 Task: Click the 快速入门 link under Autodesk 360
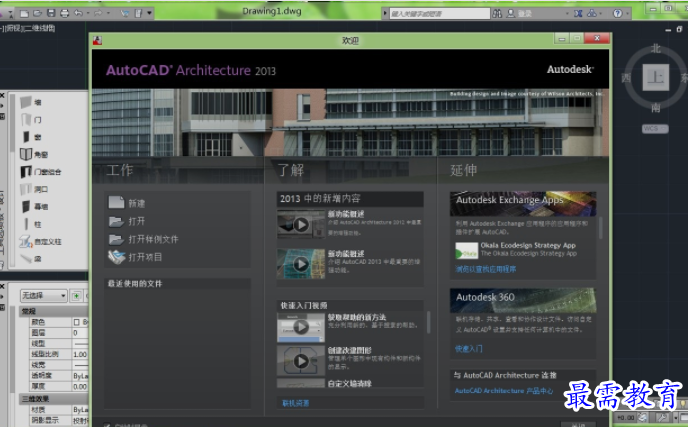[469, 349]
